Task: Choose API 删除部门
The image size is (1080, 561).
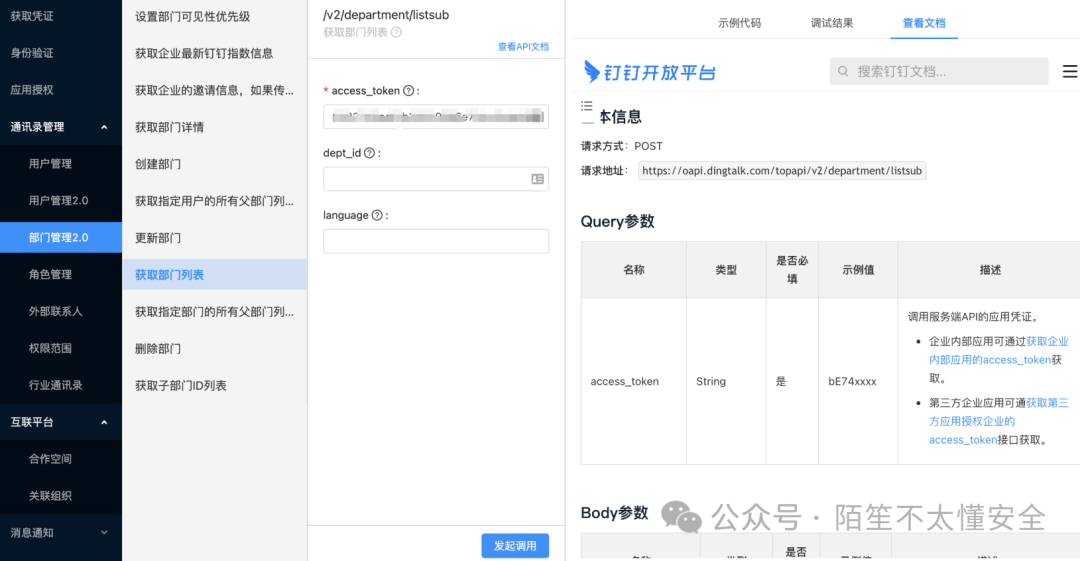Action: [214, 349]
